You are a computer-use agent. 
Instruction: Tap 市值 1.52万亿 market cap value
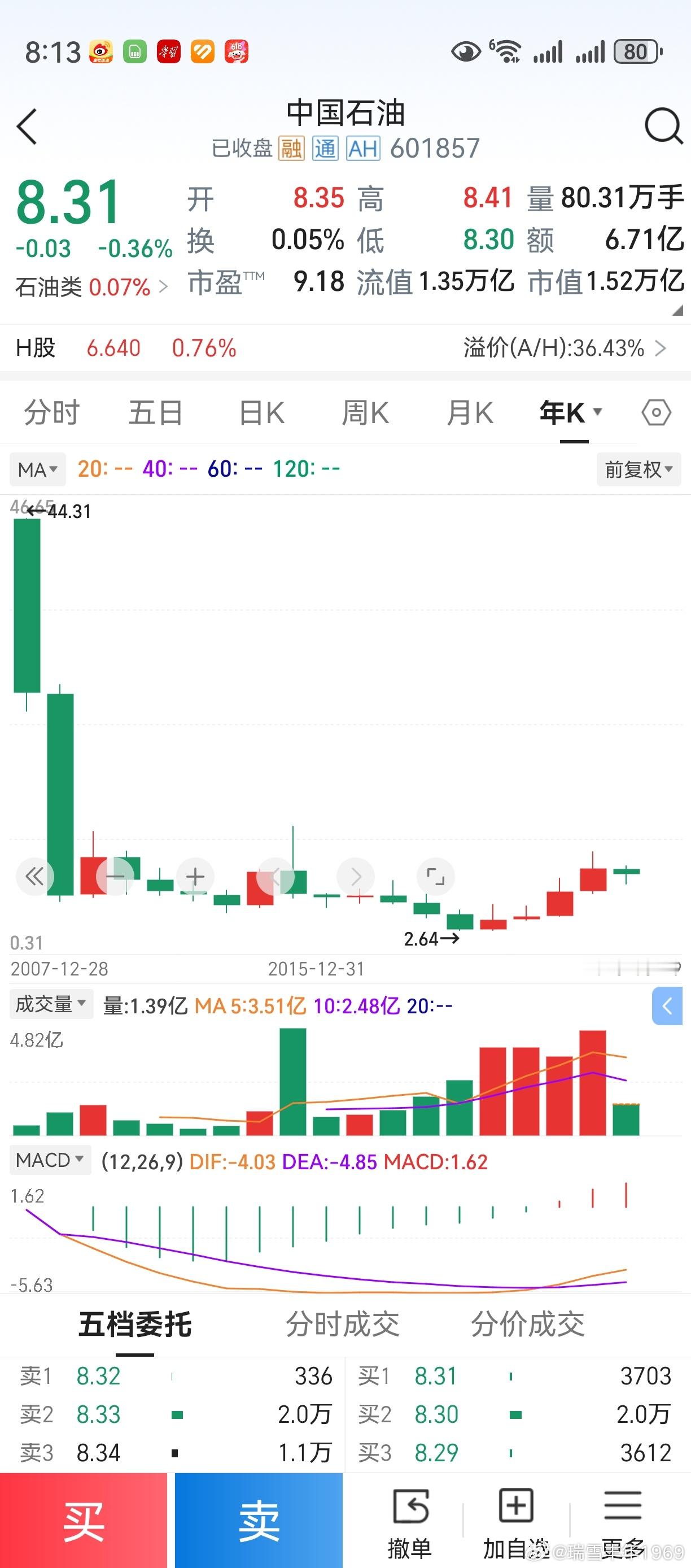point(635,281)
